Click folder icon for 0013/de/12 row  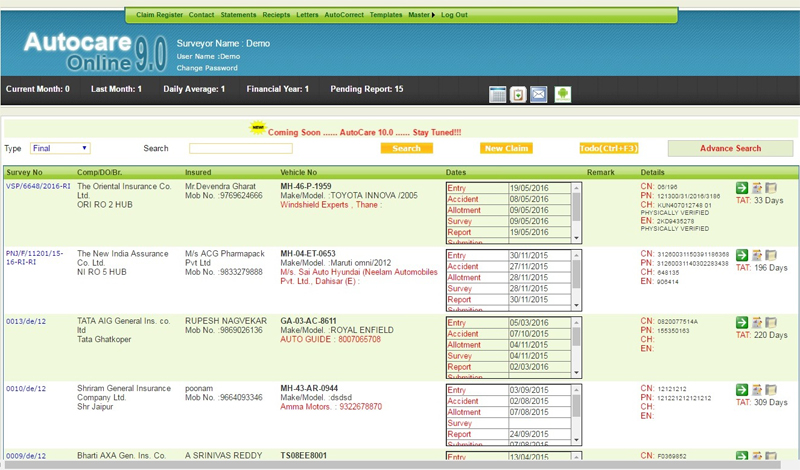pyautogui.click(x=771, y=323)
